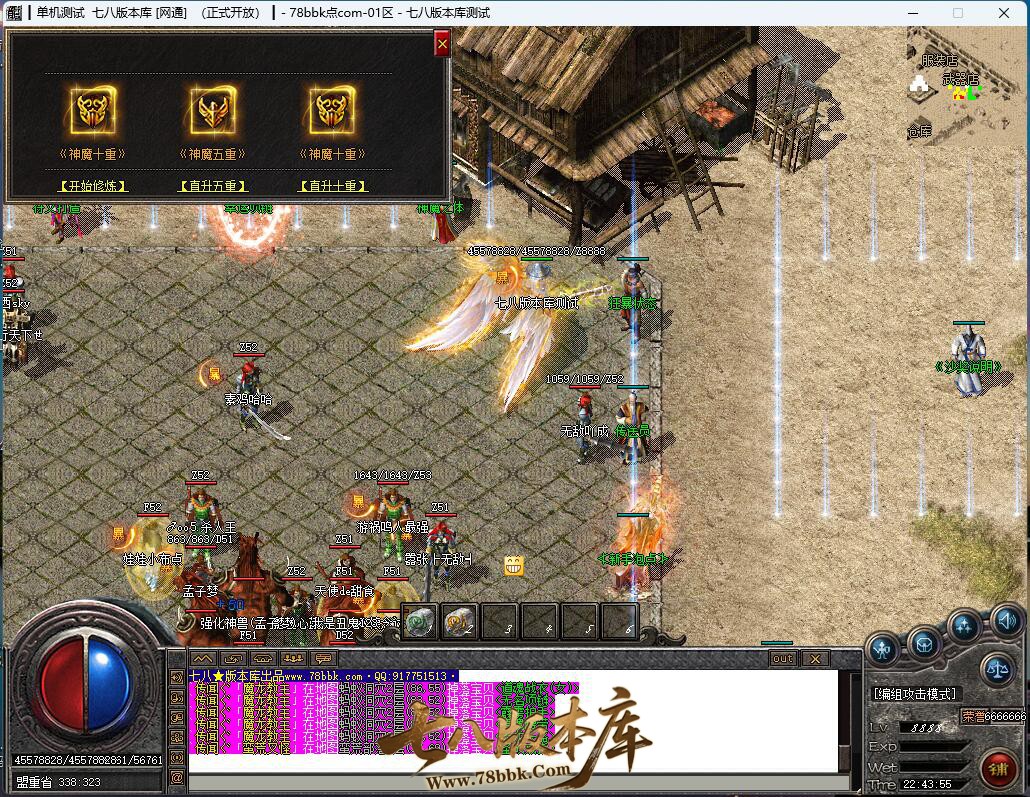
Task: Click the 仓库 label on minimap
Action: tap(920, 131)
